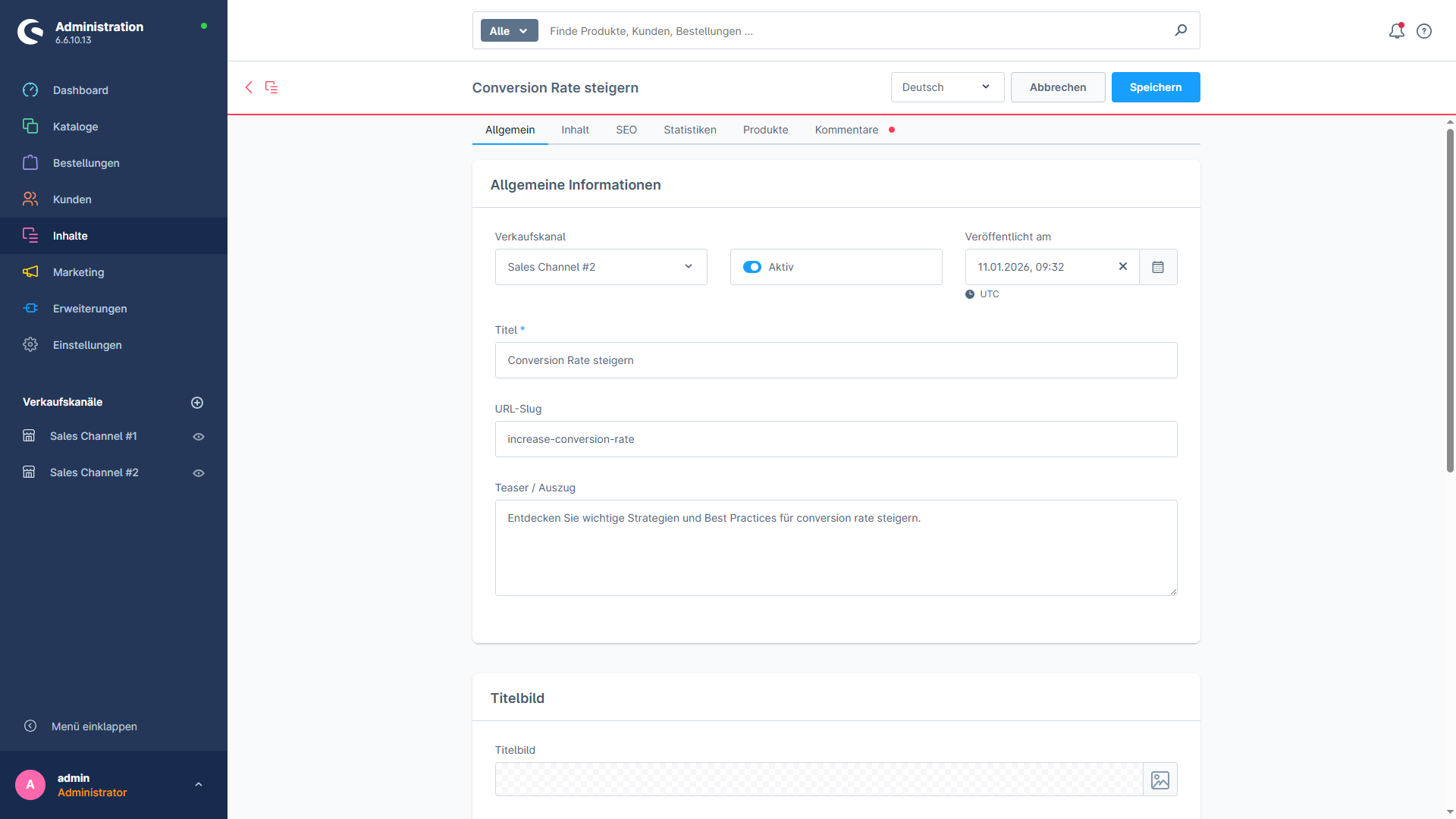The height and width of the screenshot is (819, 1456).
Task: Switch to Statistiken tab
Action: pos(690,130)
